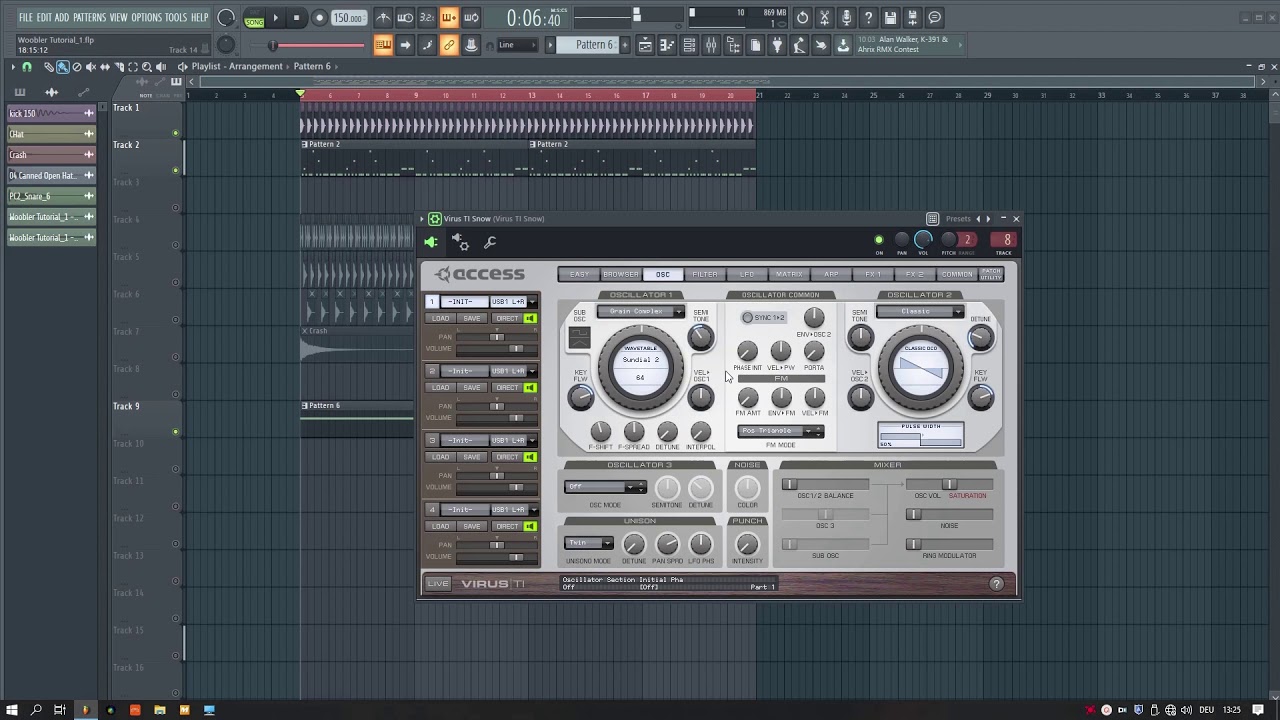Screen dimensions: 1280x720
Task: Open Oscillator 3 OSC Mode Off dropdown
Action: [x=605, y=487]
